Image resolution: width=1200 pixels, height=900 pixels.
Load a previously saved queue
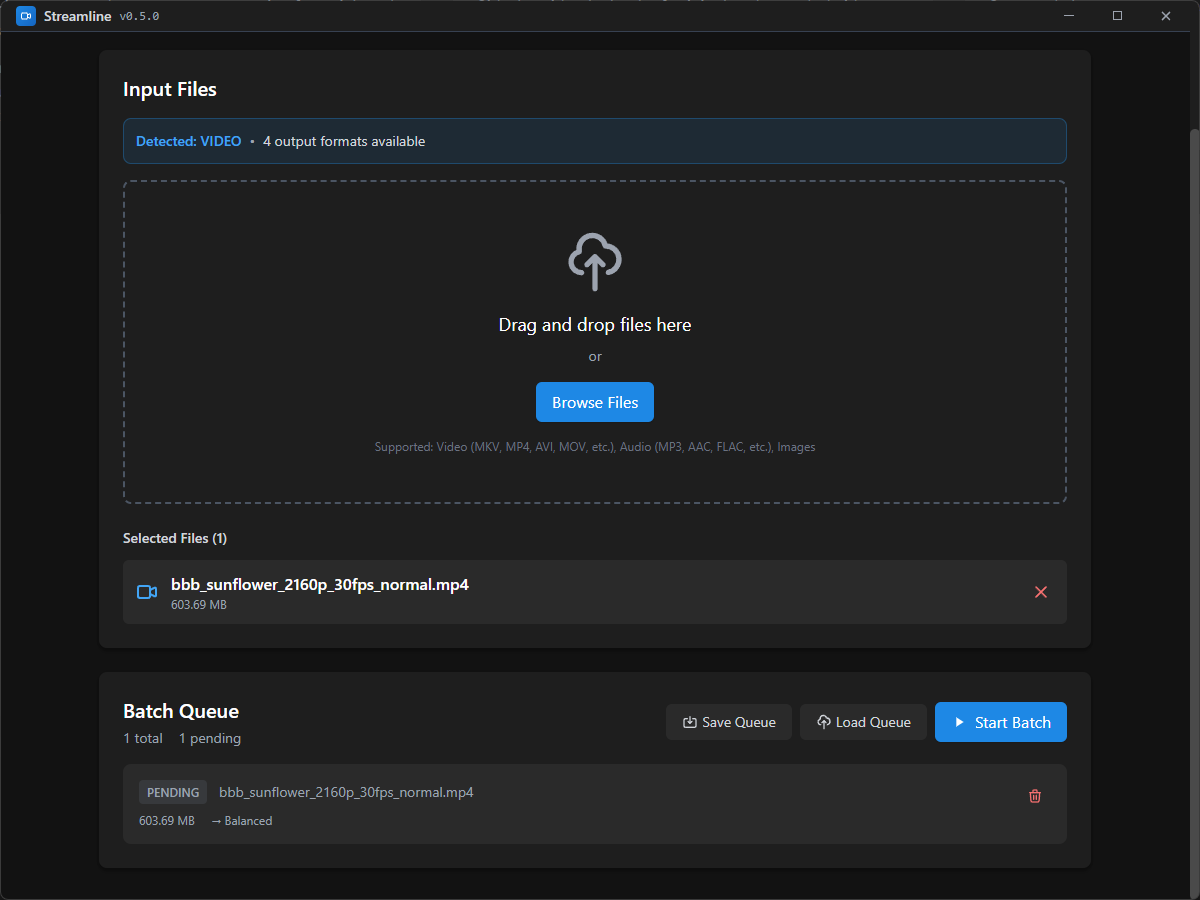coord(863,721)
